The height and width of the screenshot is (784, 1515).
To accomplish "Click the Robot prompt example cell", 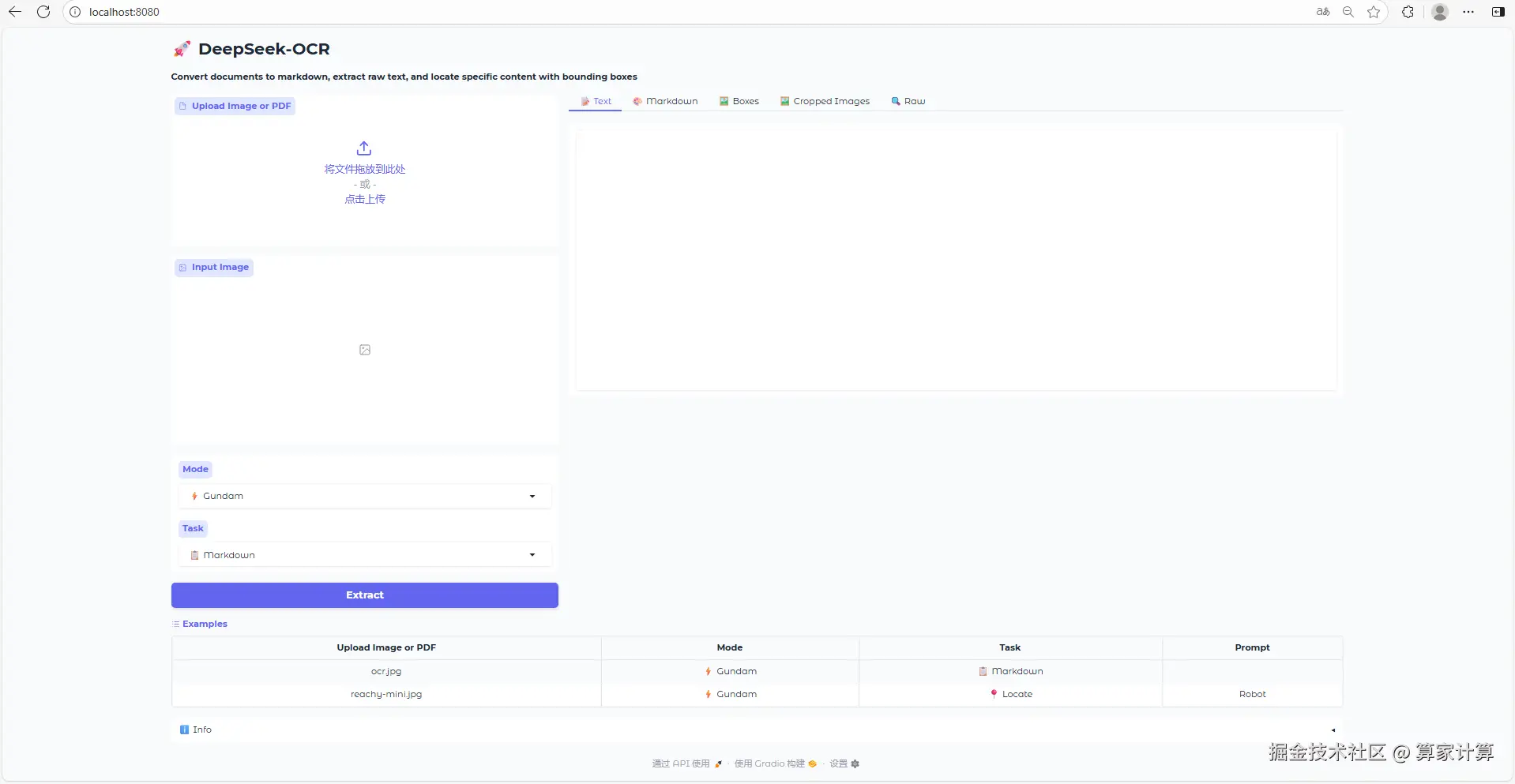I will (1252, 694).
